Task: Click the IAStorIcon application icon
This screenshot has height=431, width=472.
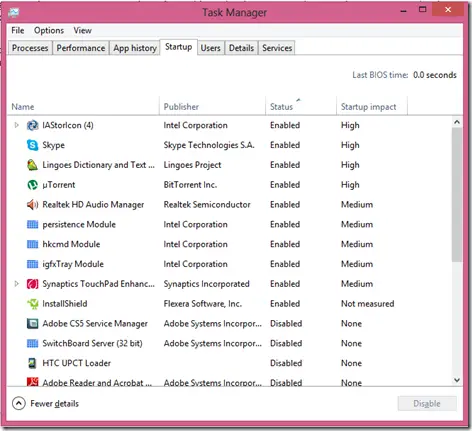Action: 32,125
